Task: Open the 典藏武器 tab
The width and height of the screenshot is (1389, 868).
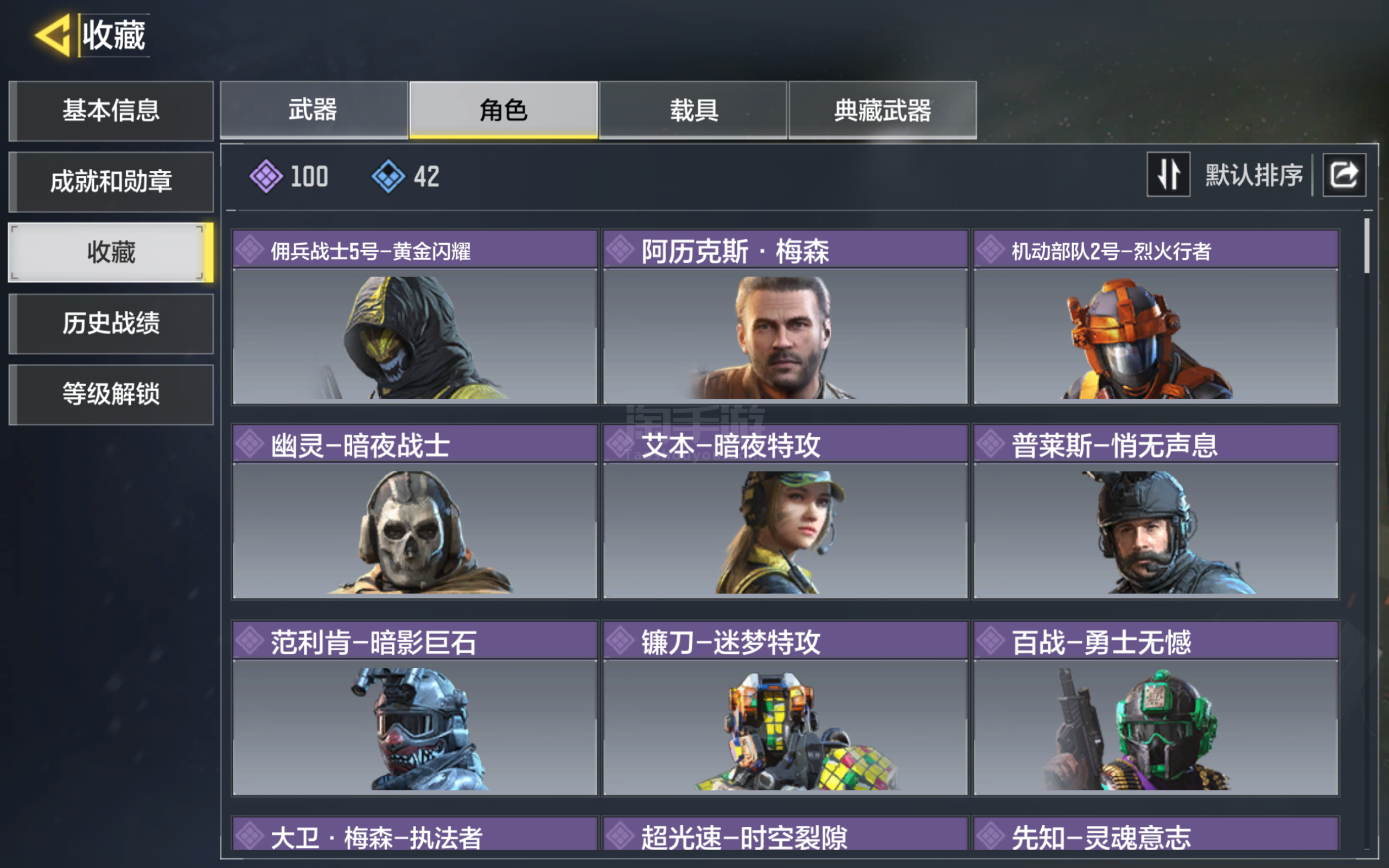Action: [883, 110]
